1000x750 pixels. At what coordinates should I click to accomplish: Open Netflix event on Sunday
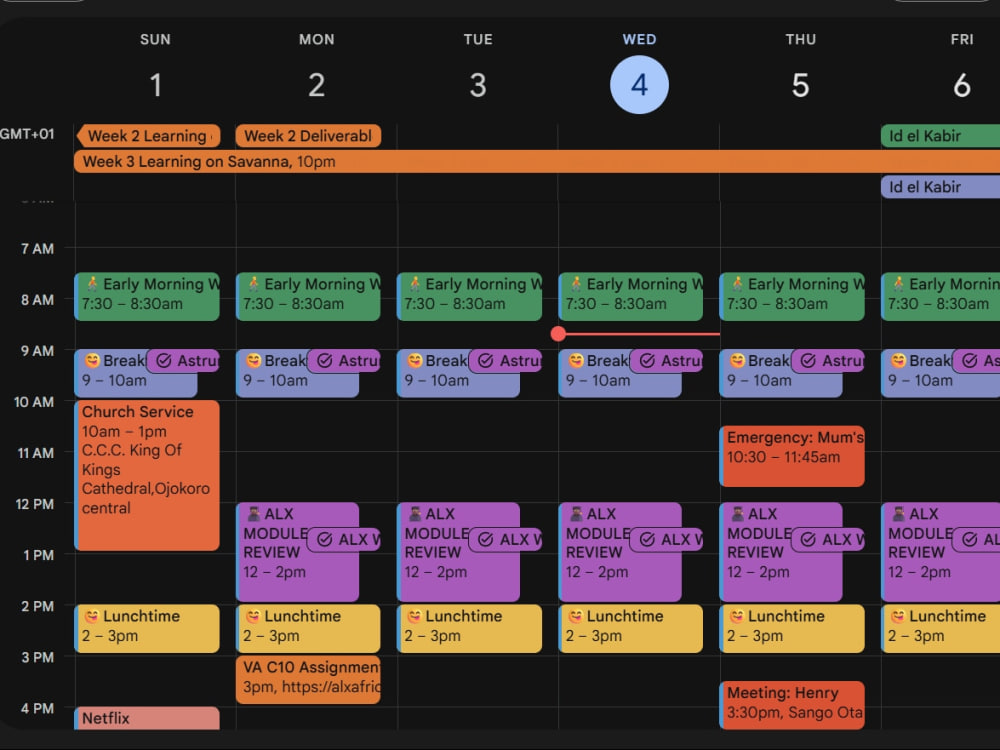(147, 718)
